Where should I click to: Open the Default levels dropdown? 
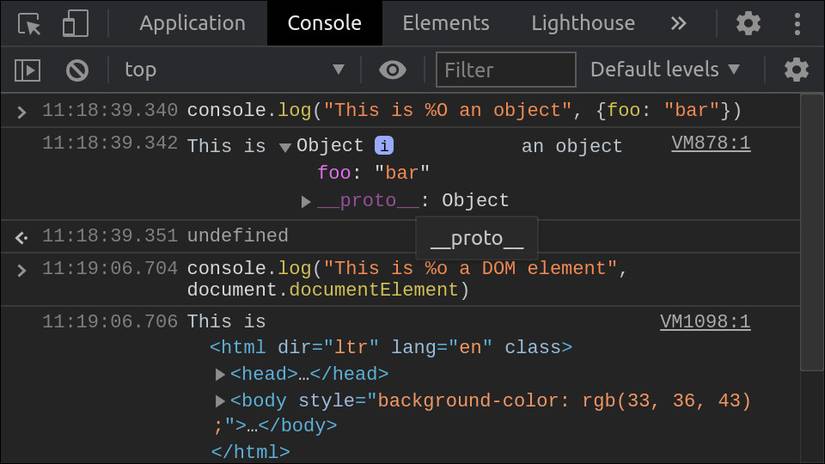point(665,70)
